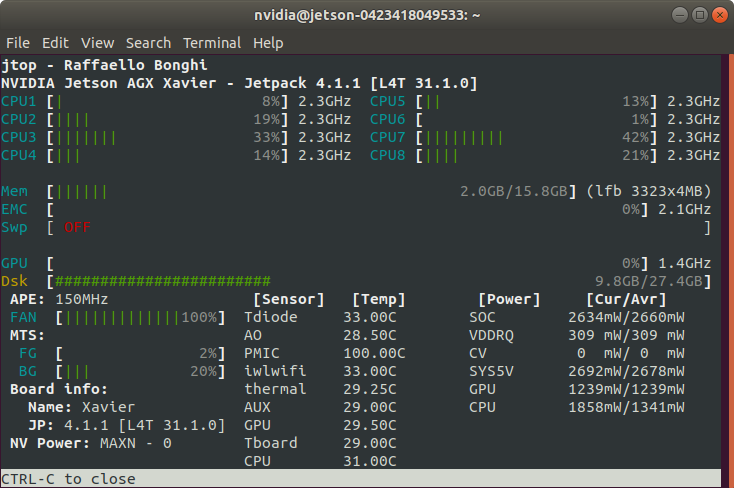Click the CPU1 usage bar

(167, 101)
